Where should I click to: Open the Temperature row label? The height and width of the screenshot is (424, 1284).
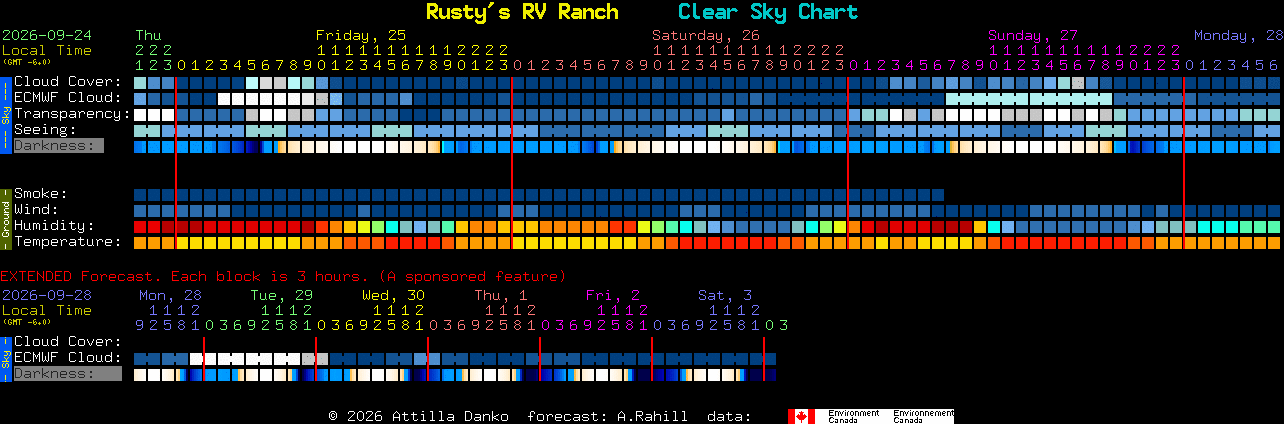point(68,241)
